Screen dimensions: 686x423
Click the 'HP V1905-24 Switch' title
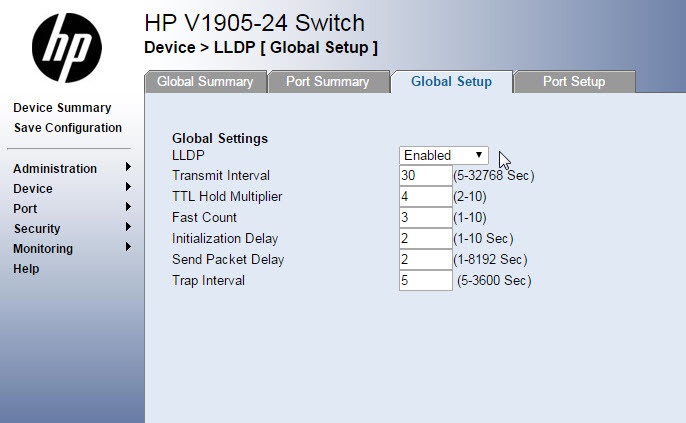tap(254, 23)
